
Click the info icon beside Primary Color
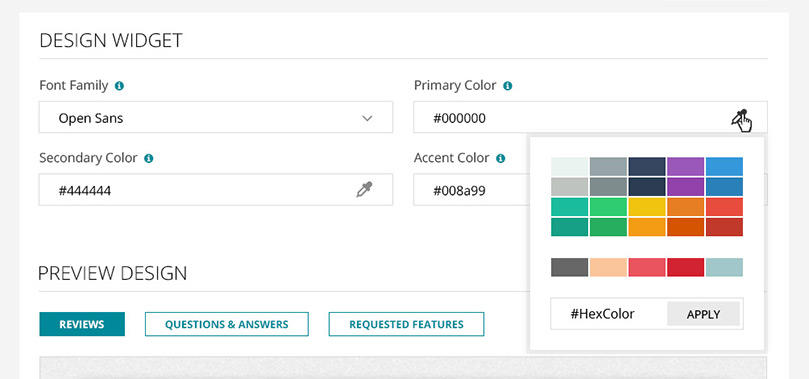(508, 86)
